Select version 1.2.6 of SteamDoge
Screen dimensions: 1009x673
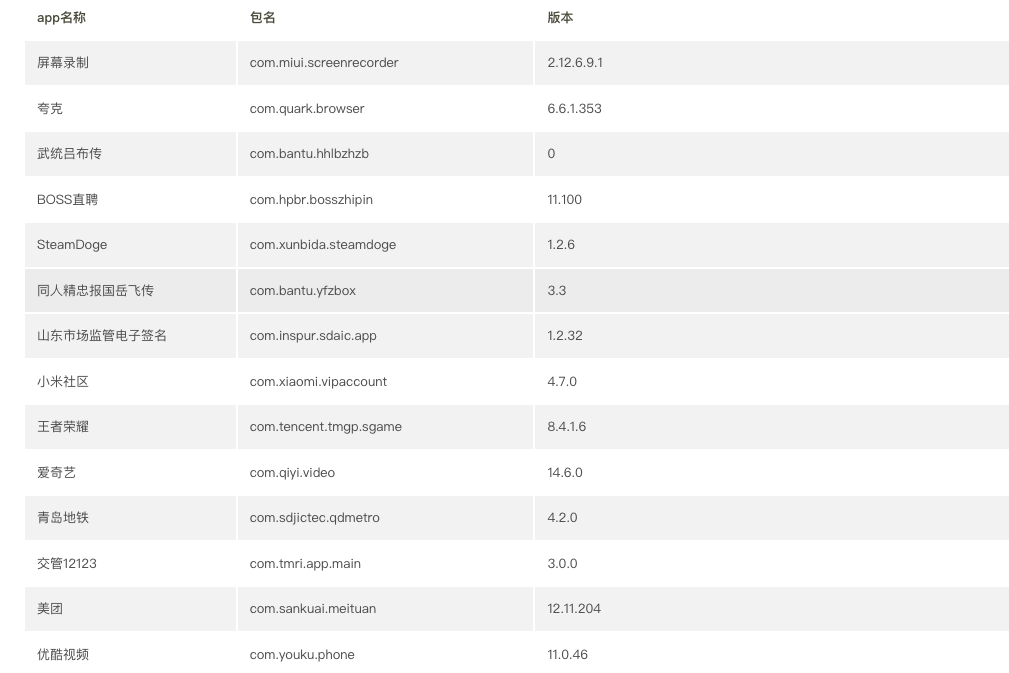pyautogui.click(x=561, y=244)
